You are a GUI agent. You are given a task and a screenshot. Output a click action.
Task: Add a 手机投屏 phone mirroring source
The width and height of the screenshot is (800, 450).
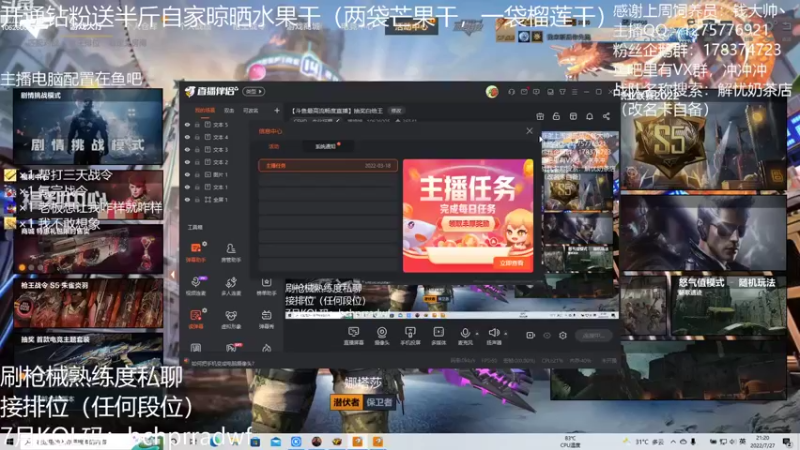click(410, 336)
